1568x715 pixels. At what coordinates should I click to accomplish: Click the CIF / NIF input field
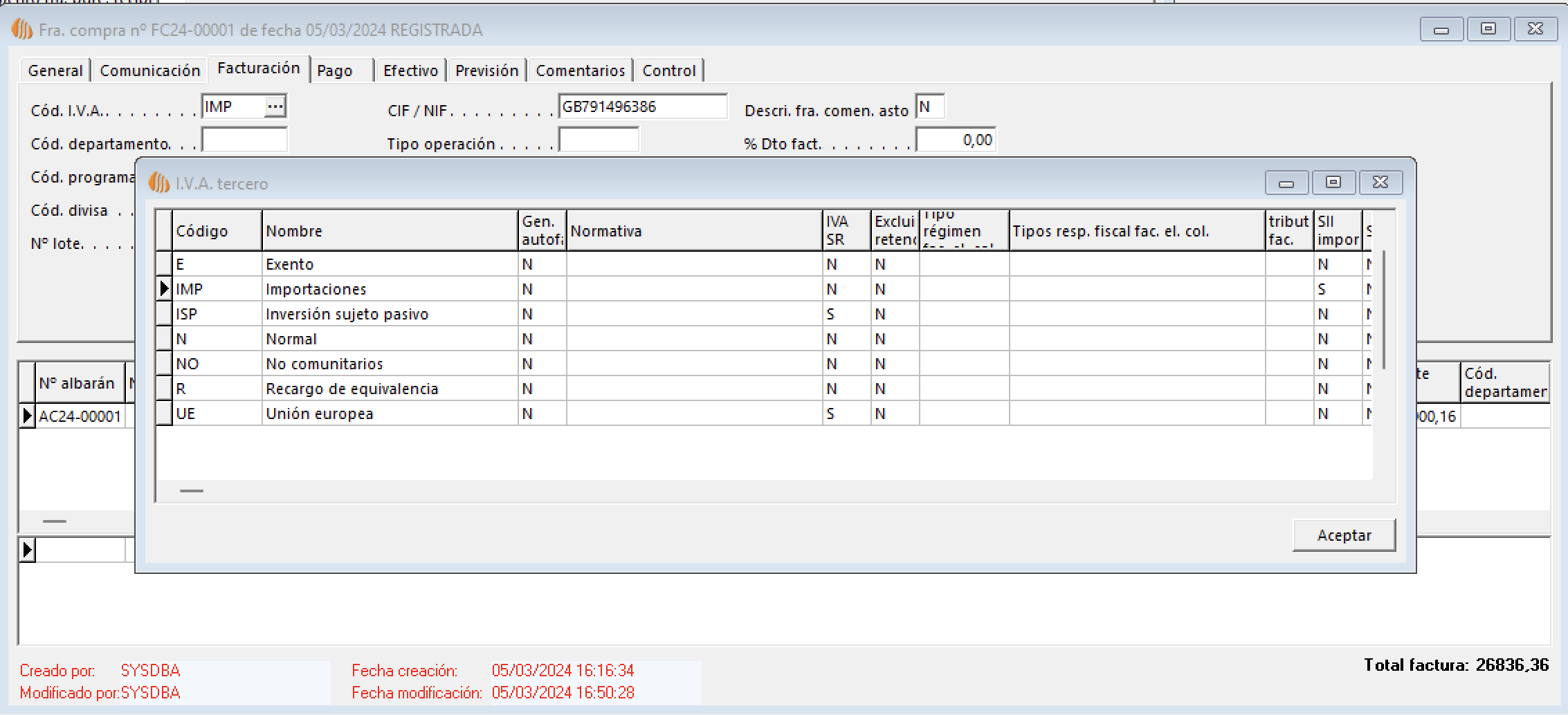coord(642,107)
